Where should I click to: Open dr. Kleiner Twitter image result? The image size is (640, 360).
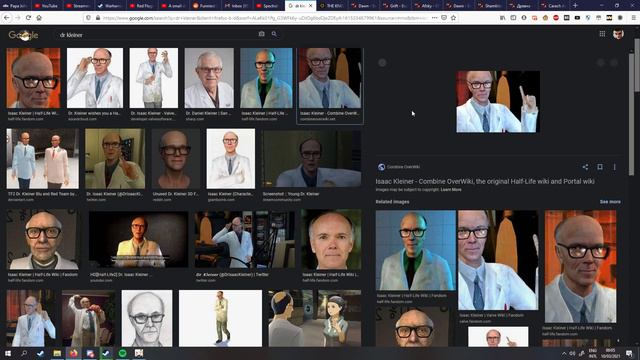coord(245,240)
